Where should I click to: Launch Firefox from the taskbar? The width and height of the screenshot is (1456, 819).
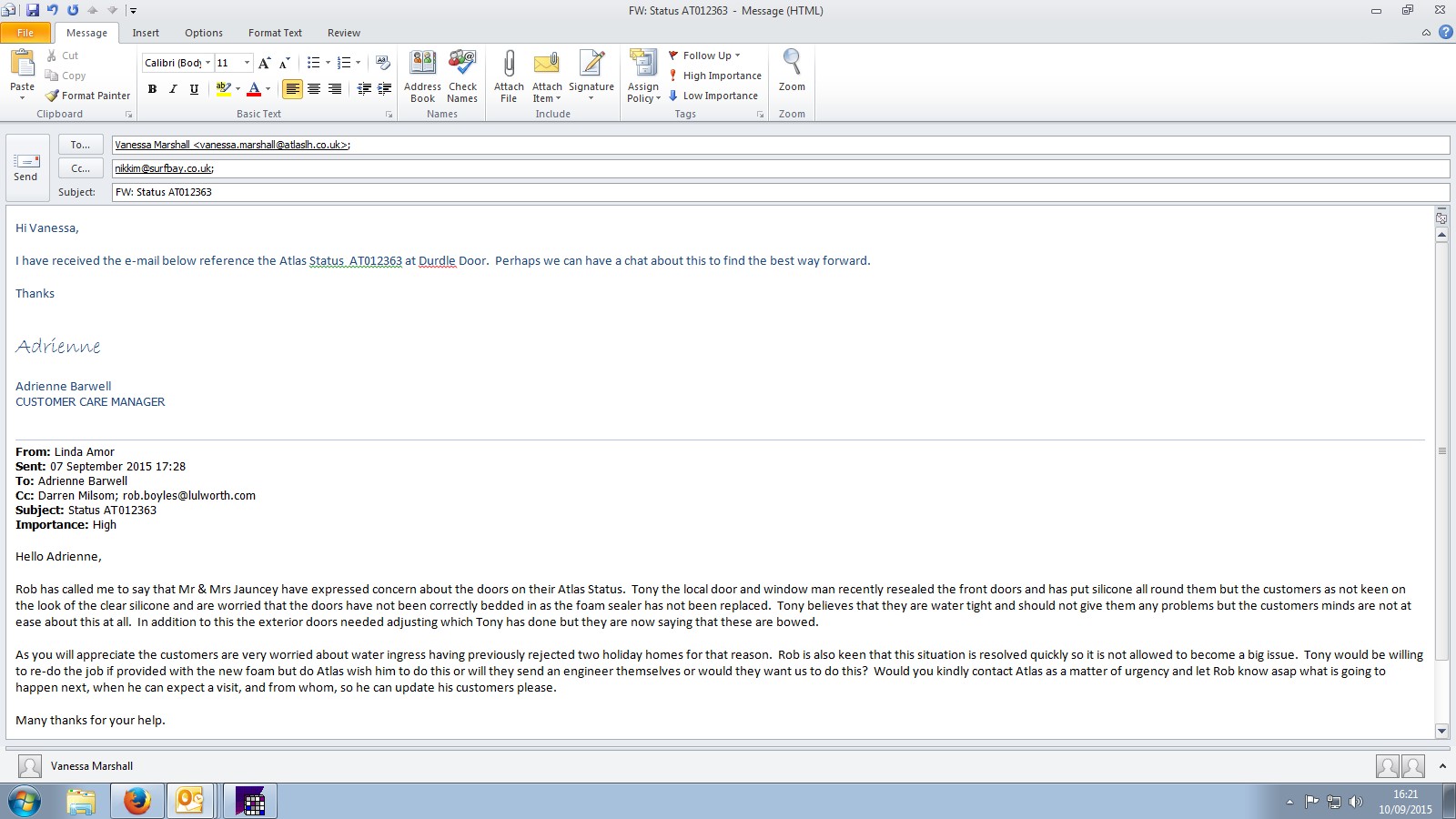[137, 802]
